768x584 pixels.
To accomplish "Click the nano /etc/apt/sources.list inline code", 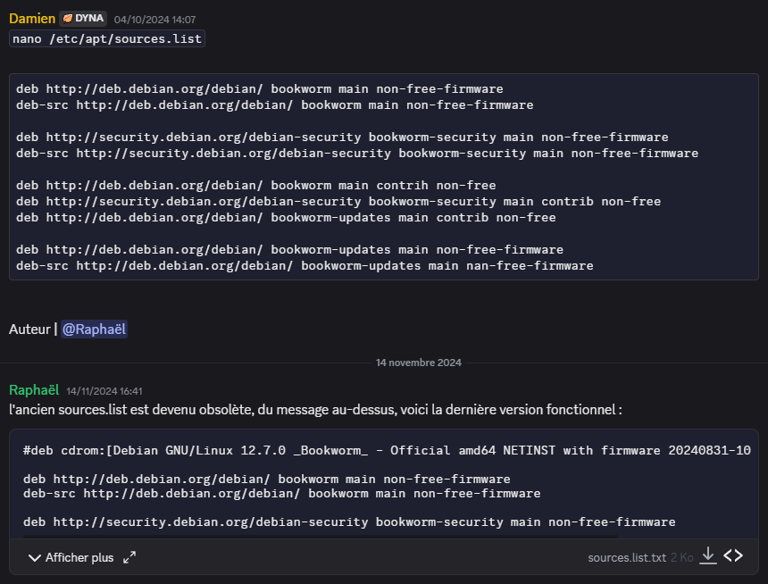I will pyautogui.click(x=107, y=39).
